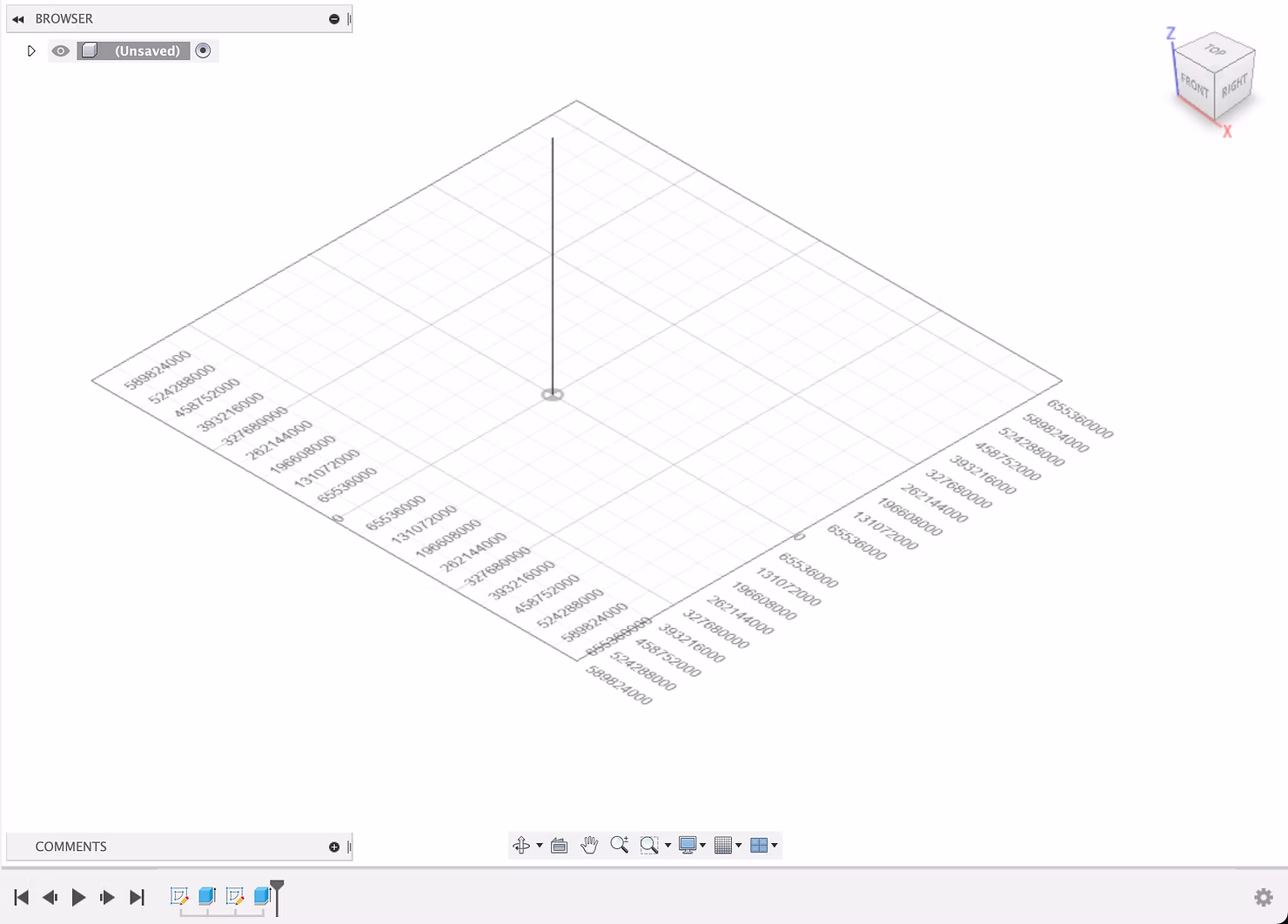Open timeline settings gear icon
The image size is (1288, 924).
coord(1263,897)
